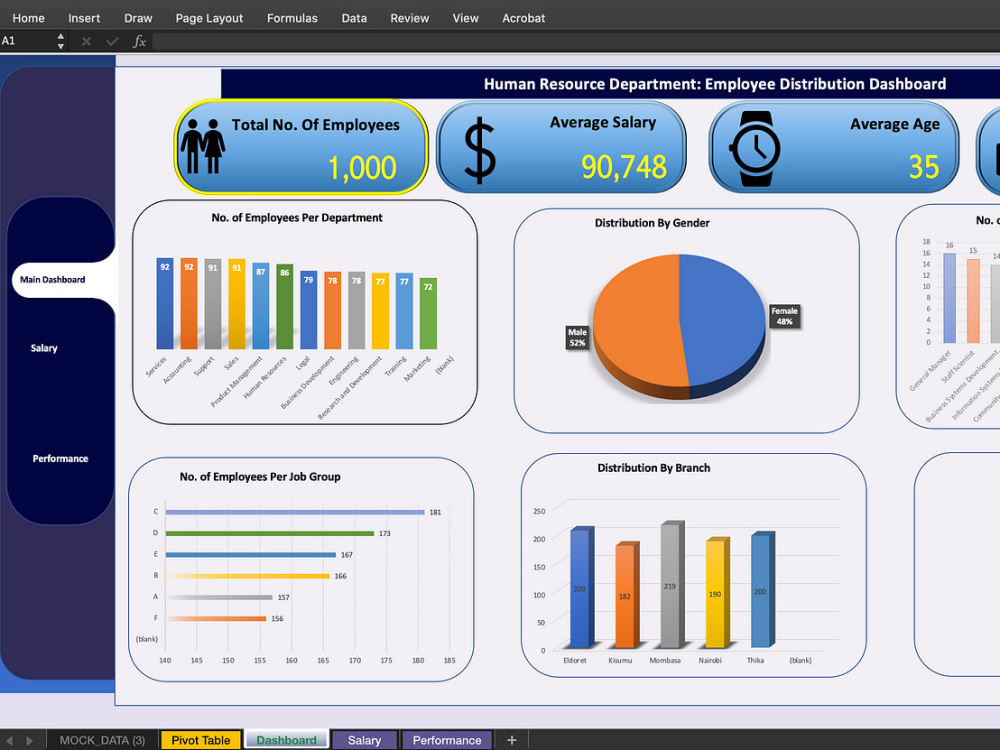Click the checkmark icon in the formula bar
Screen dimensions: 1000x750
111,41
